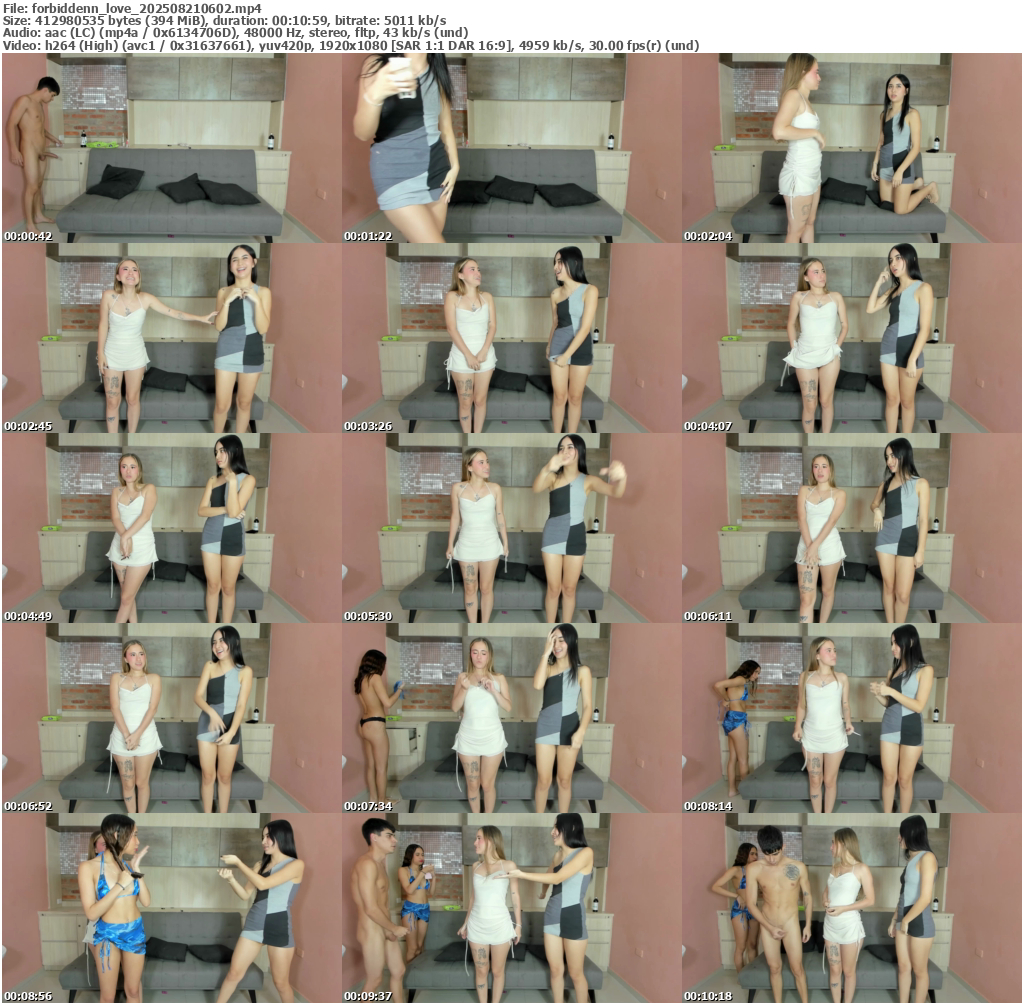Select the 00:06:52 thumbnail
Image resolution: width=1024 pixels, height=1003 pixels.
pyautogui.click(x=171, y=718)
